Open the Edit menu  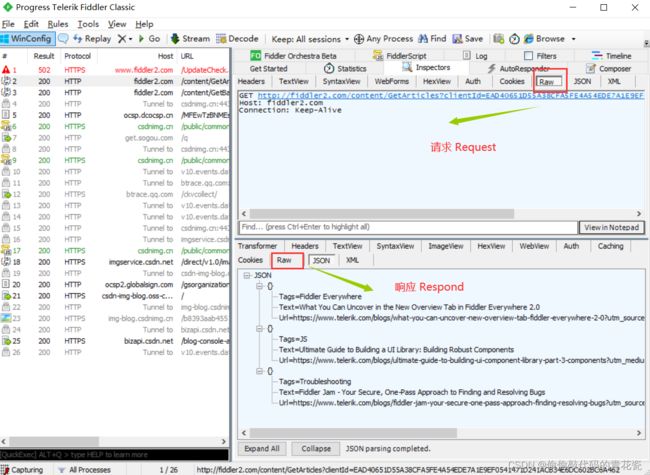(31, 24)
